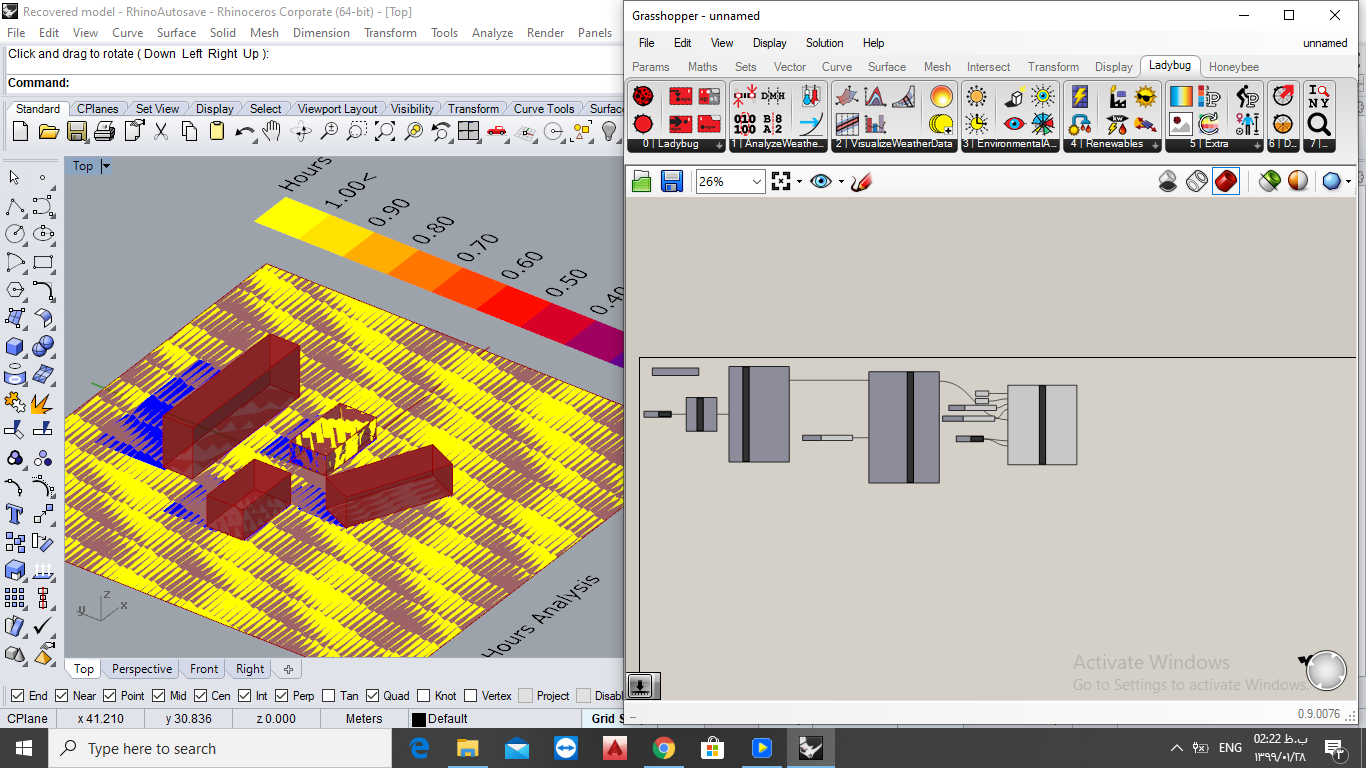Screen dimensions: 1366x768
Task: Save the Grasshopper document with the floppy icon
Action: point(672,181)
